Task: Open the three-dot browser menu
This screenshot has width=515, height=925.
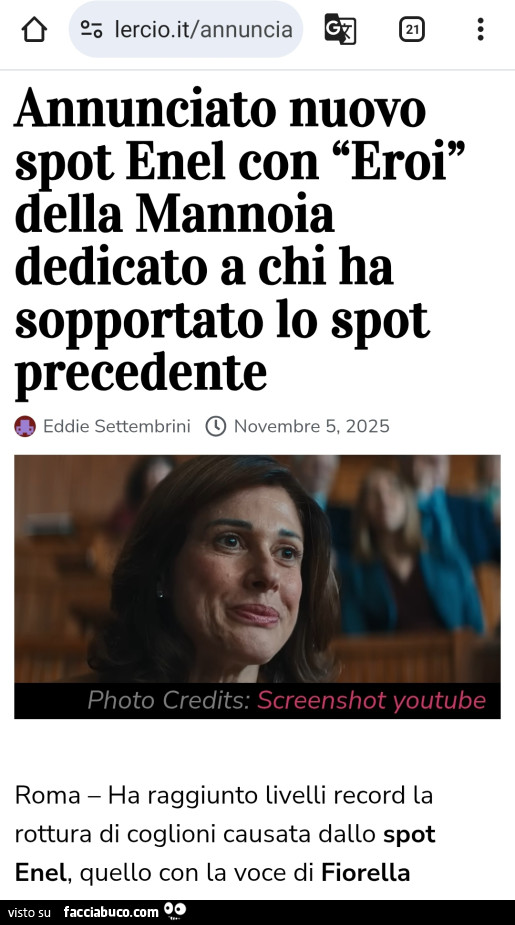Action: 480,29
